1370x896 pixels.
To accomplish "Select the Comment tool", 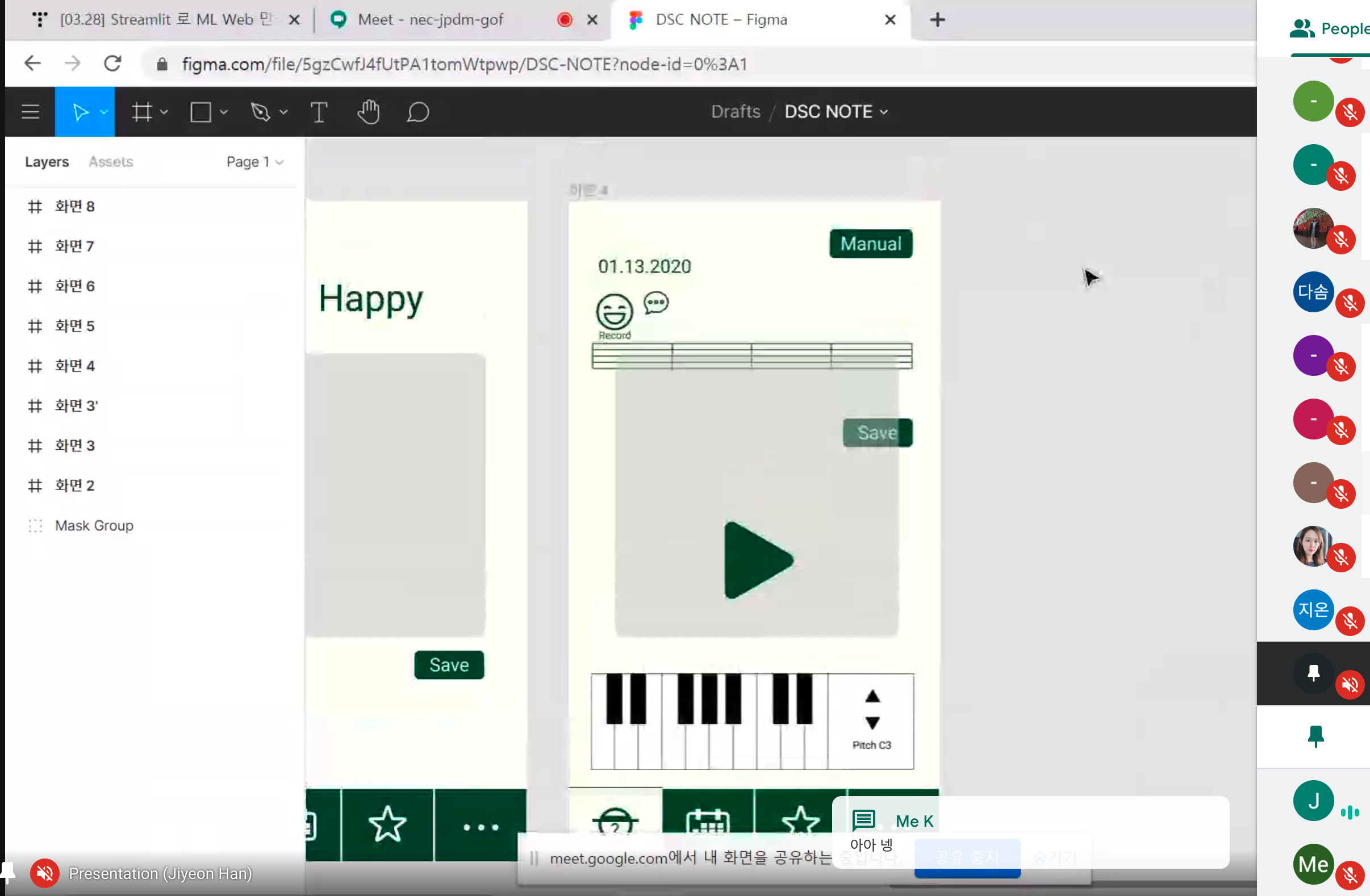I will [418, 112].
